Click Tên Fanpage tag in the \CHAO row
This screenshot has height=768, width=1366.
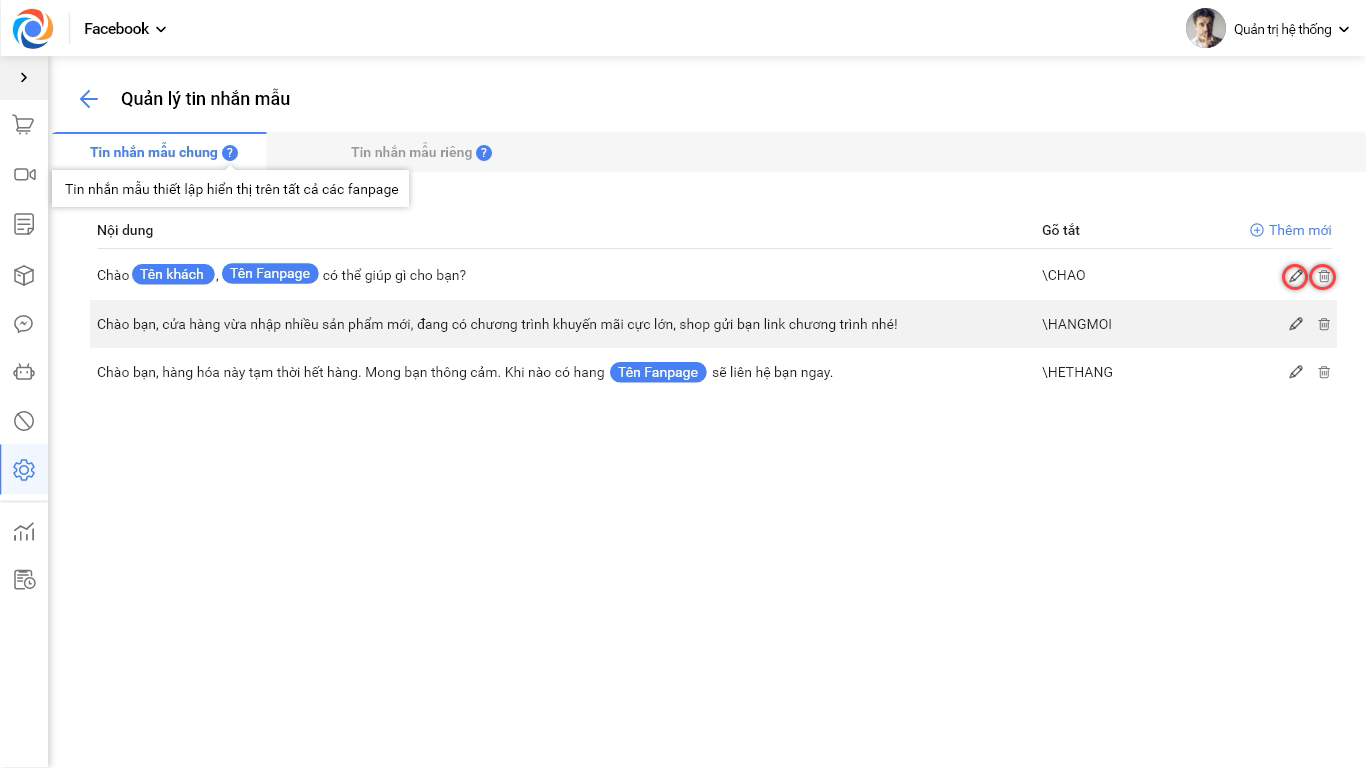coord(270,274)
